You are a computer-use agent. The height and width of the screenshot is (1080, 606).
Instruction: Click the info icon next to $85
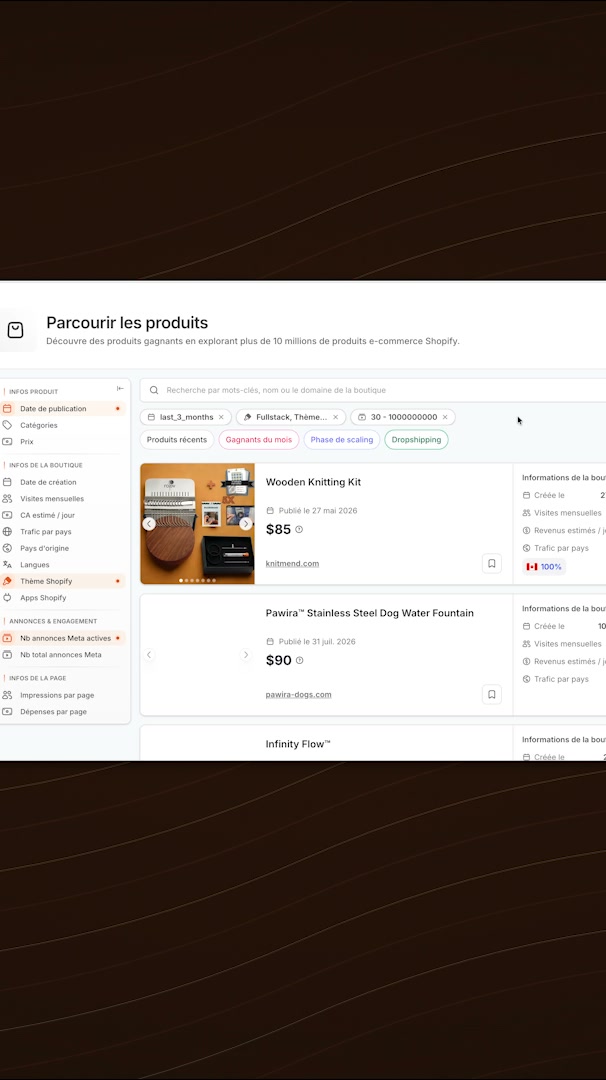click(299, 530)
